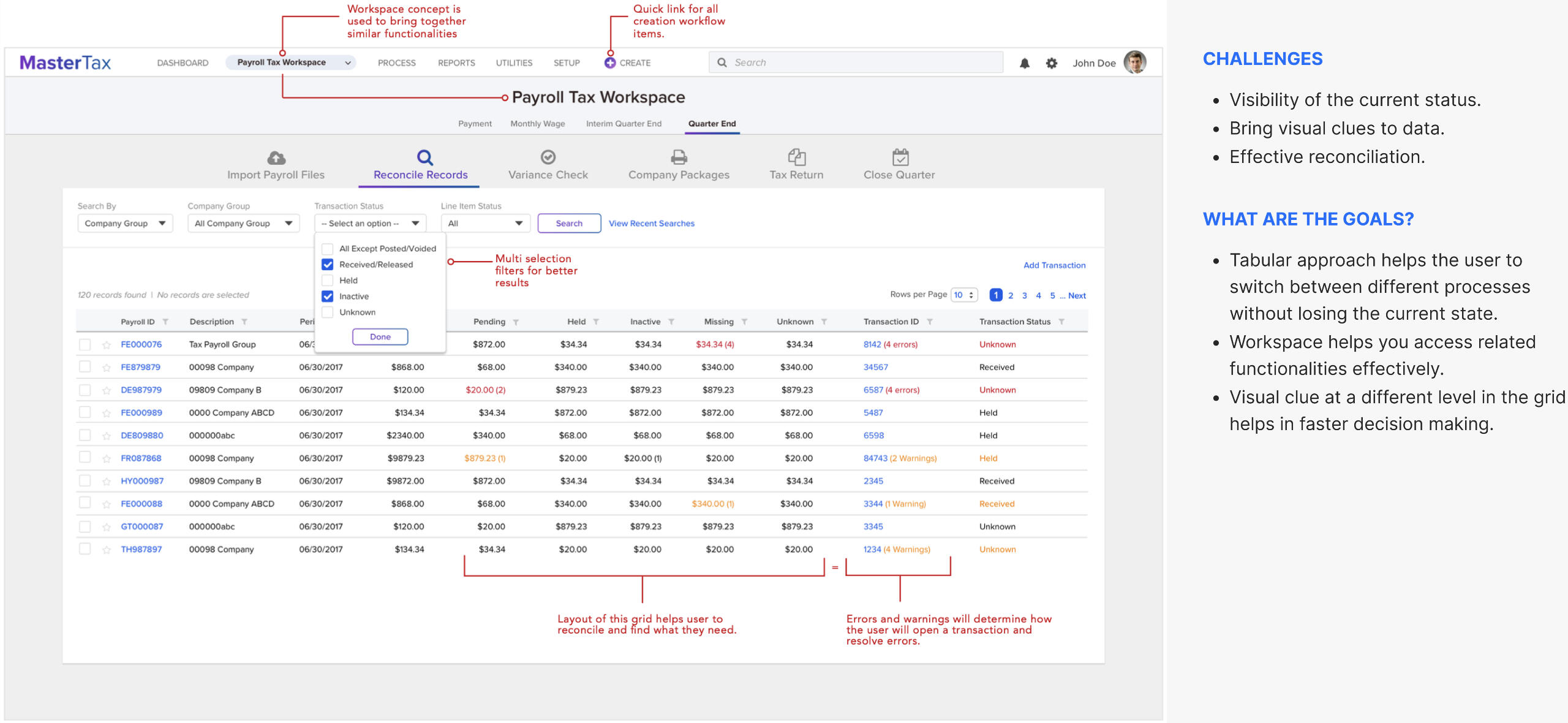Filter the Pending column with funnel icon
The image size is (1568, 723).
click(516, 322)
